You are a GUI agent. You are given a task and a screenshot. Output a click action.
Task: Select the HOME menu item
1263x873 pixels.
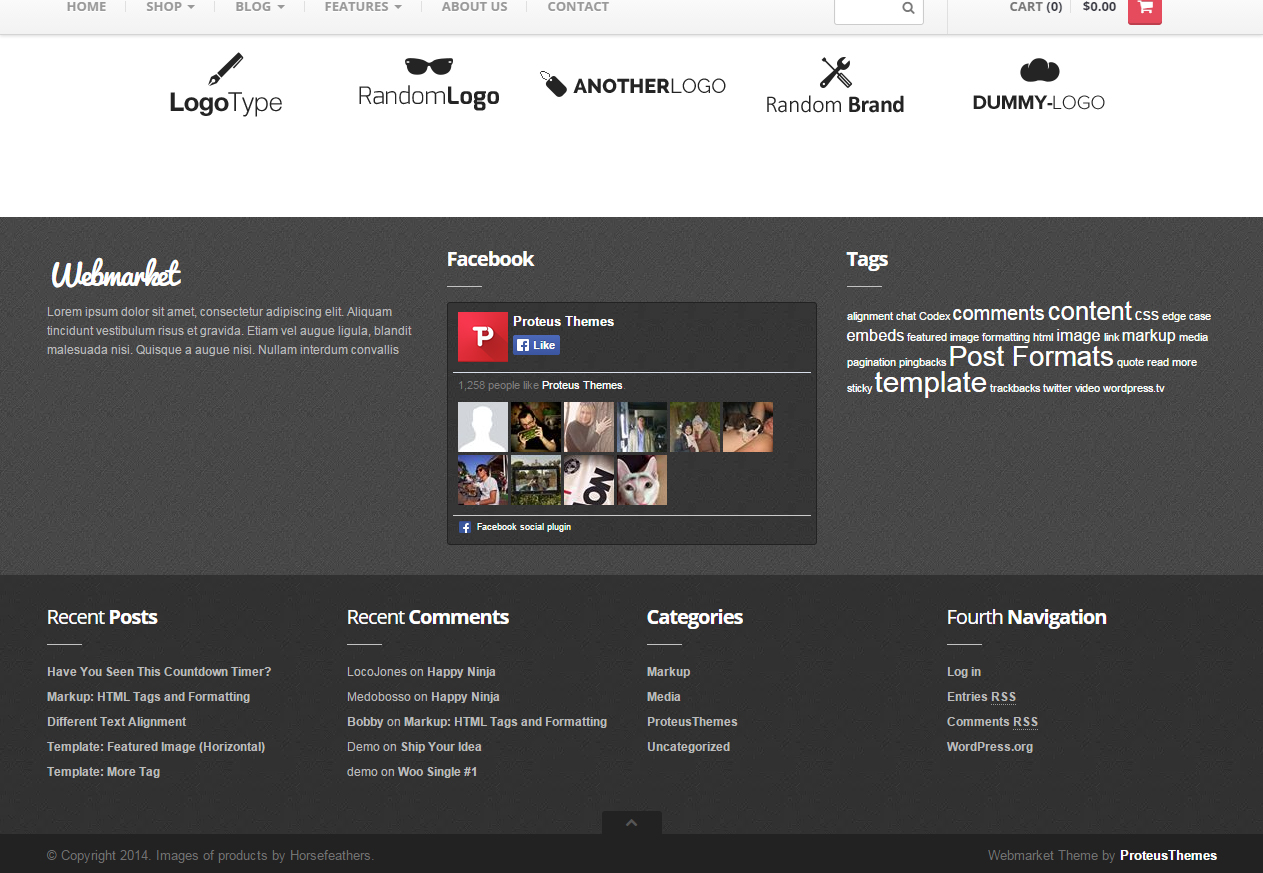86,7
